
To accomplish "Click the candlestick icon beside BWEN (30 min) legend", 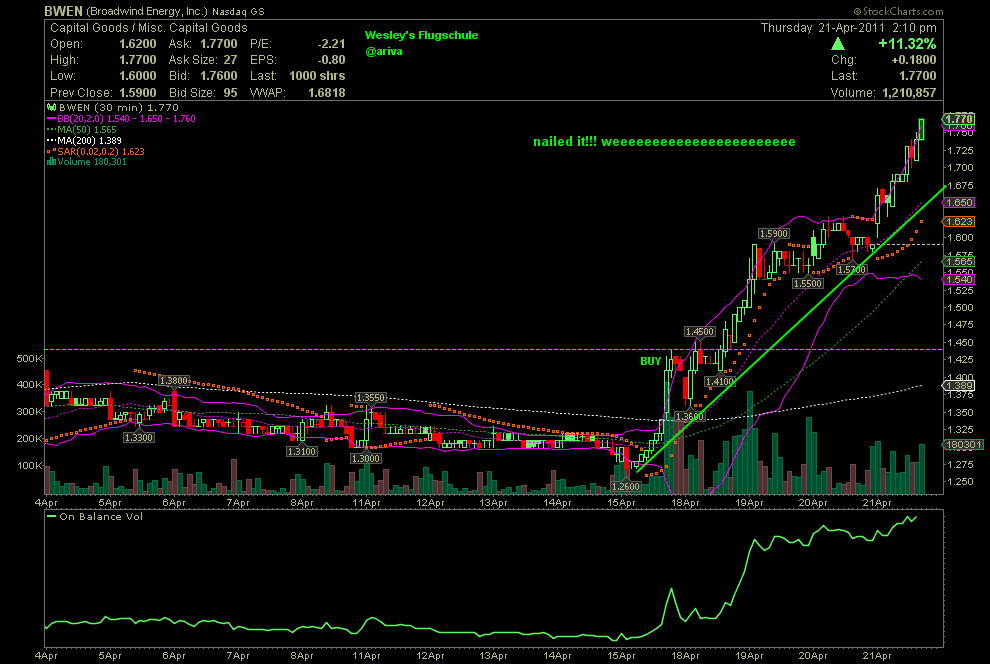I will [x=52, y=107].
